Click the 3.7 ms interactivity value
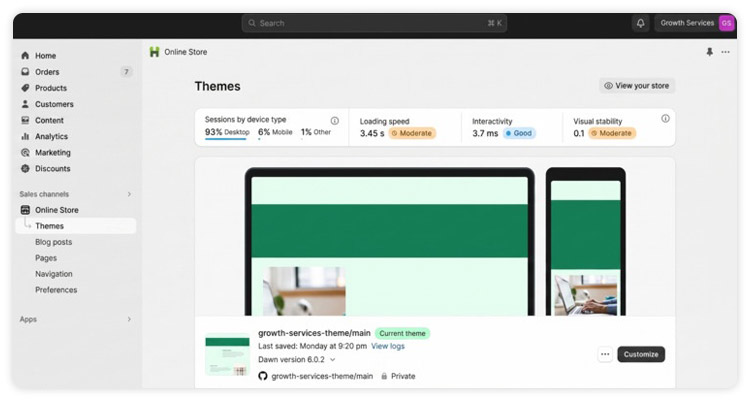 pos(485,133)
